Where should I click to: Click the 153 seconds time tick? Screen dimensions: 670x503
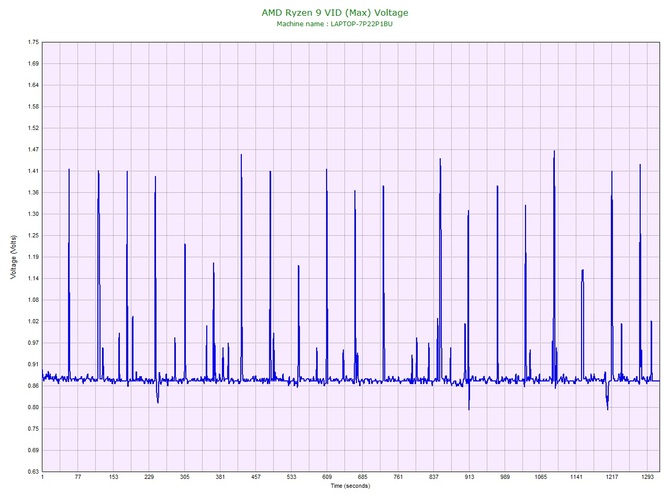click(x=113, y=477)
